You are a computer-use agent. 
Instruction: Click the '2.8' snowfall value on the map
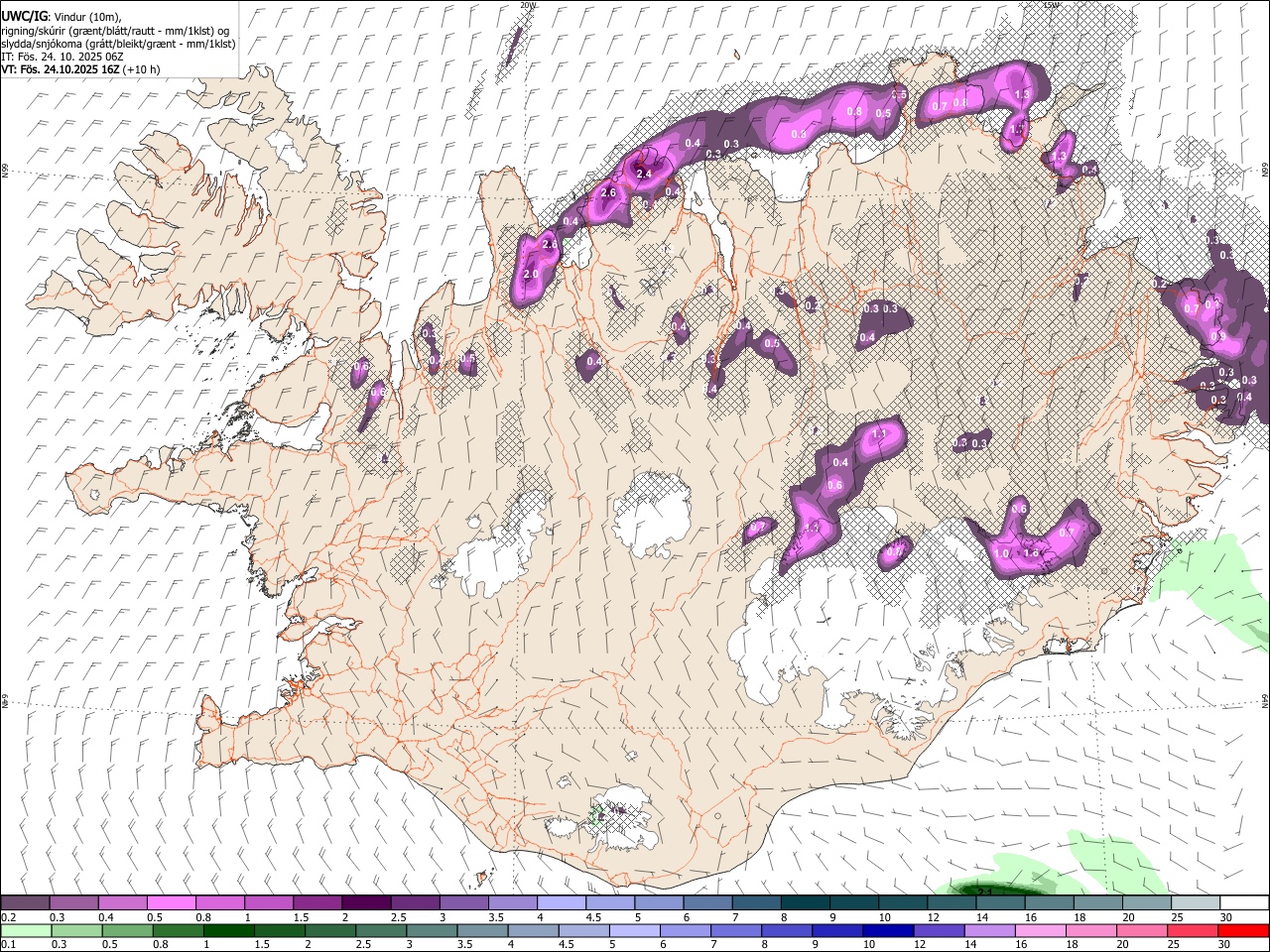551,244
